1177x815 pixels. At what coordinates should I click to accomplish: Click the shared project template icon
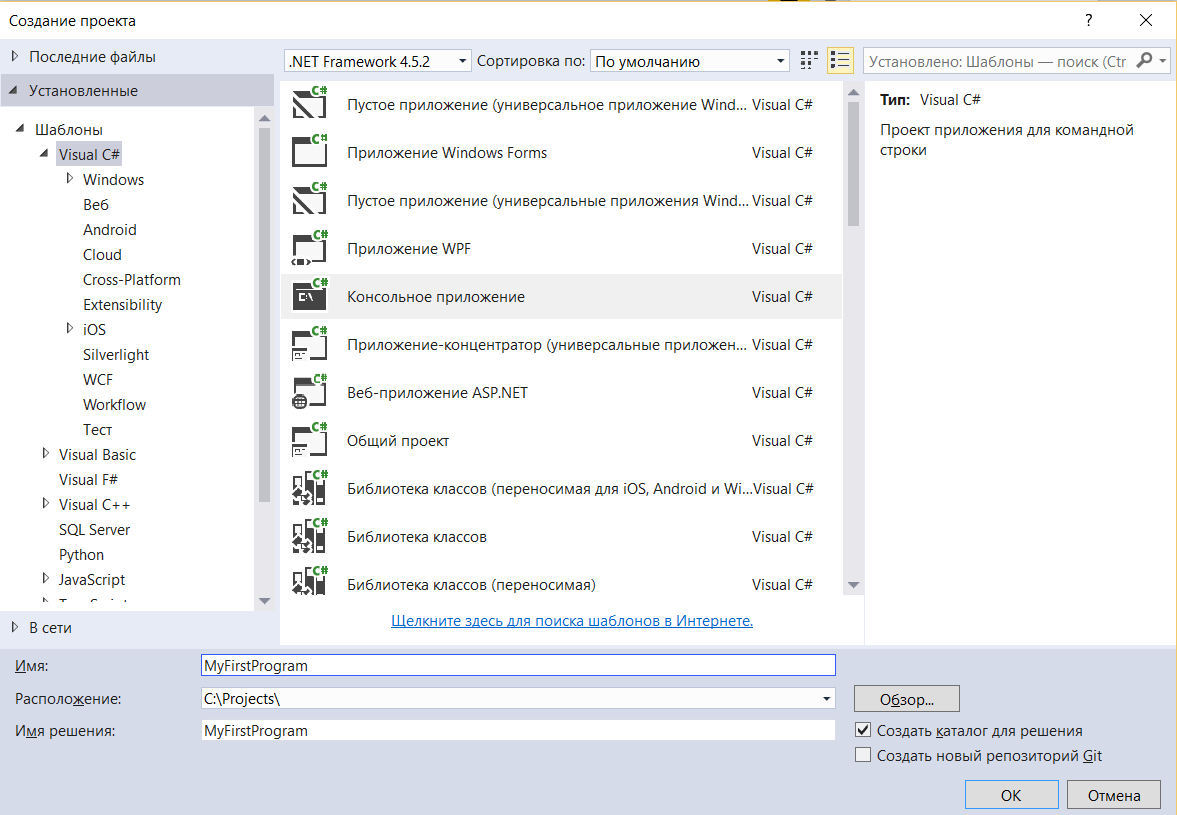point(309,441)
